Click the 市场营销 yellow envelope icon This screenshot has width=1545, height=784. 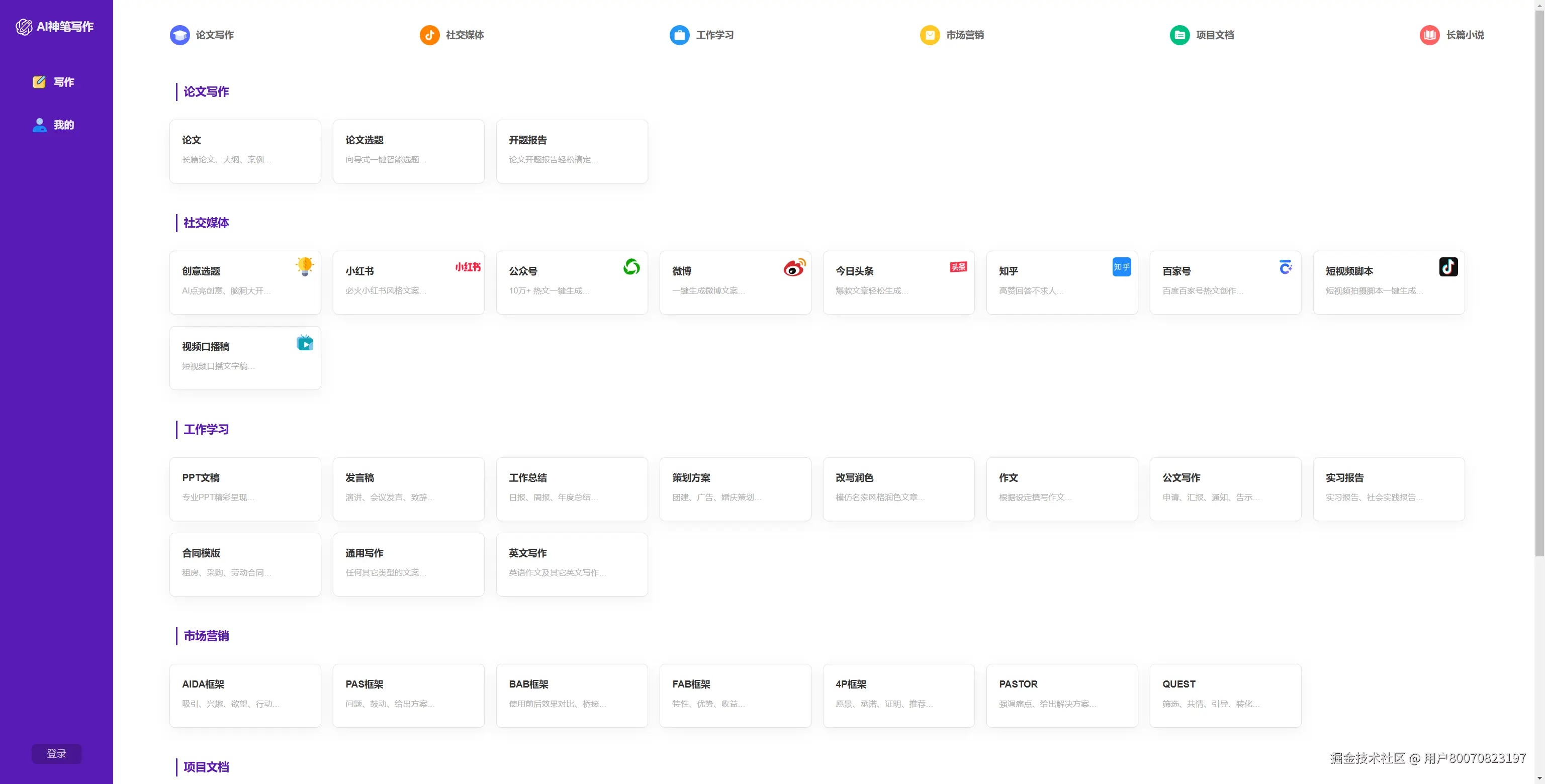929,35
